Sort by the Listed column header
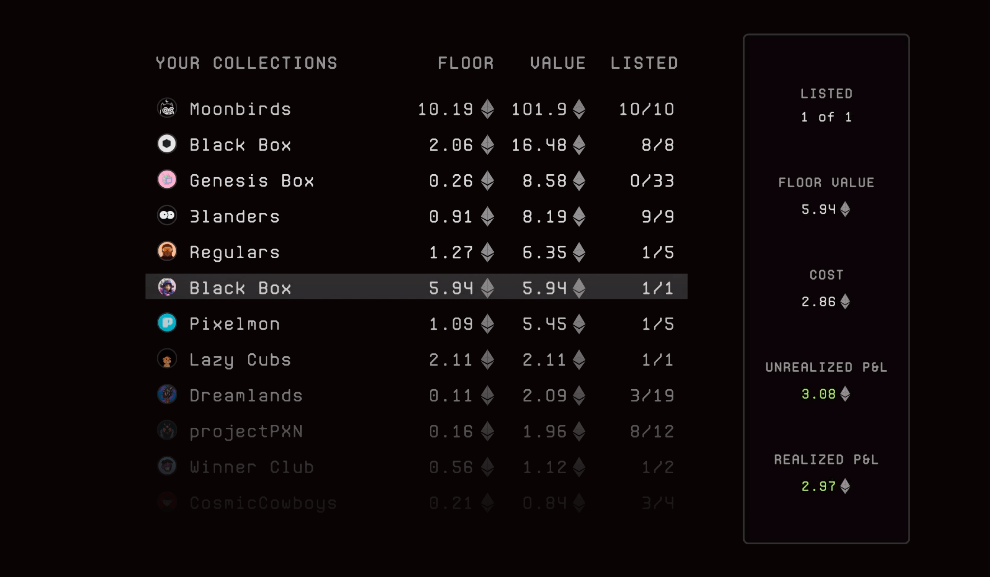 644,63
